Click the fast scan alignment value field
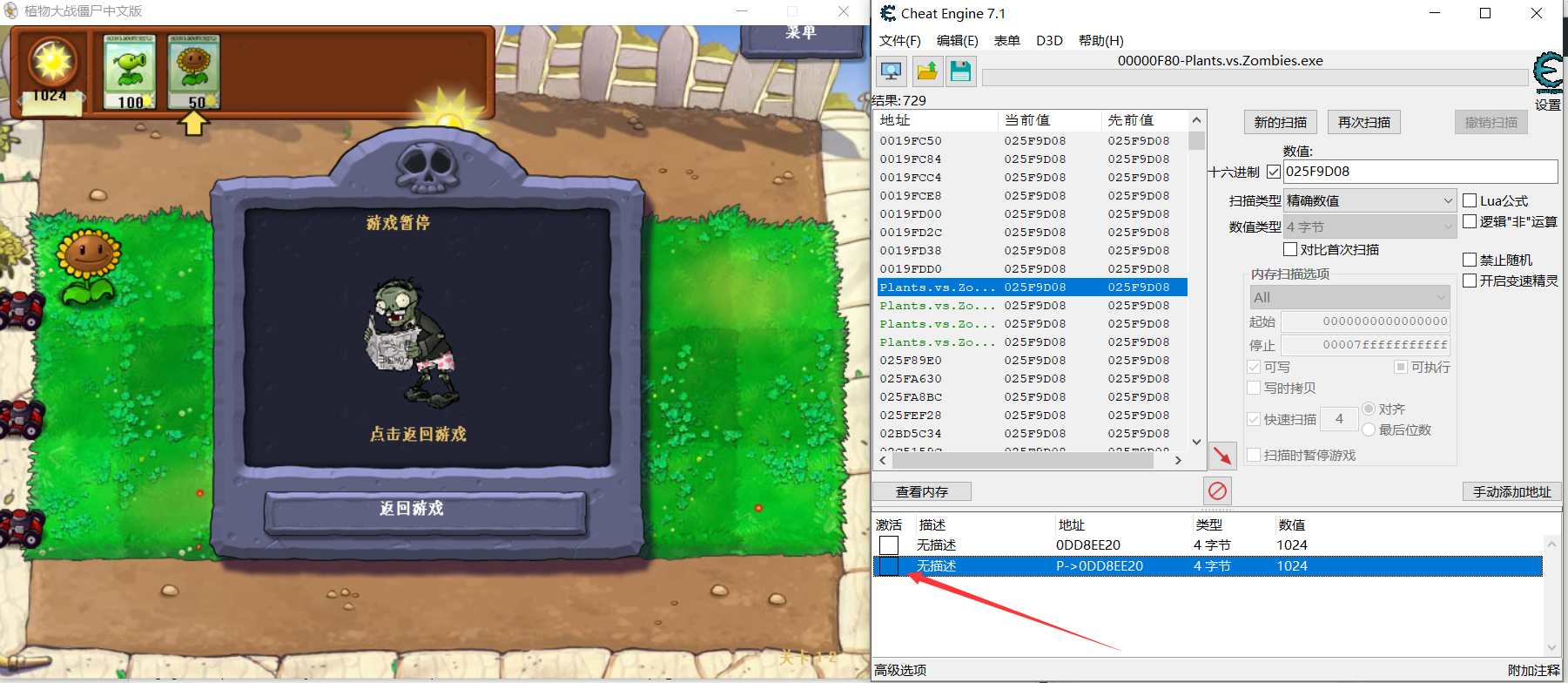This screenshot has height=683, width=1568. click(1338, 419)
